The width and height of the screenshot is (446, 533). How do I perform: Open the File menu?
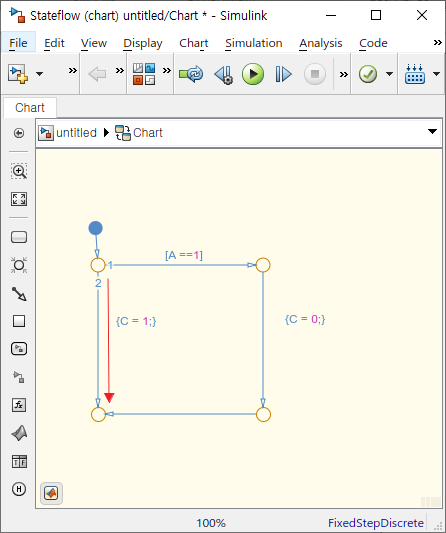18,43
